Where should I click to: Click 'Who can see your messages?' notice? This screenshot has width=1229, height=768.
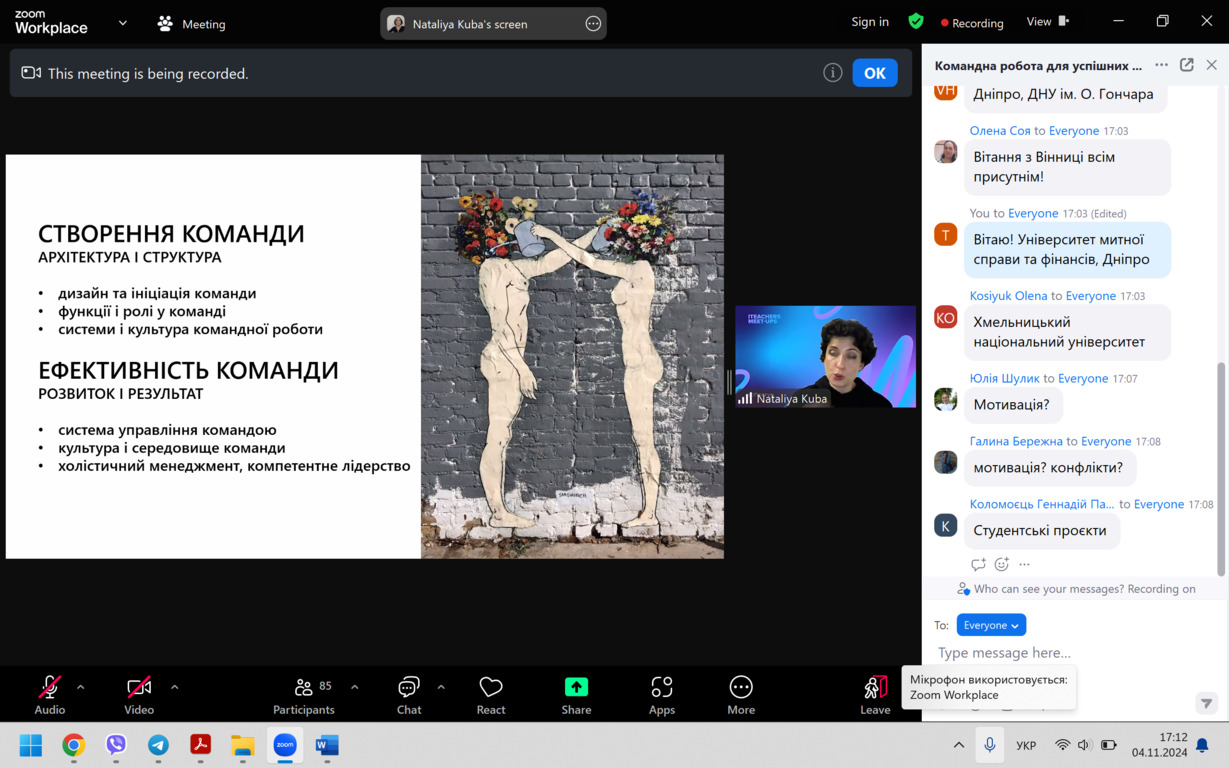(x=1076, y=589)
